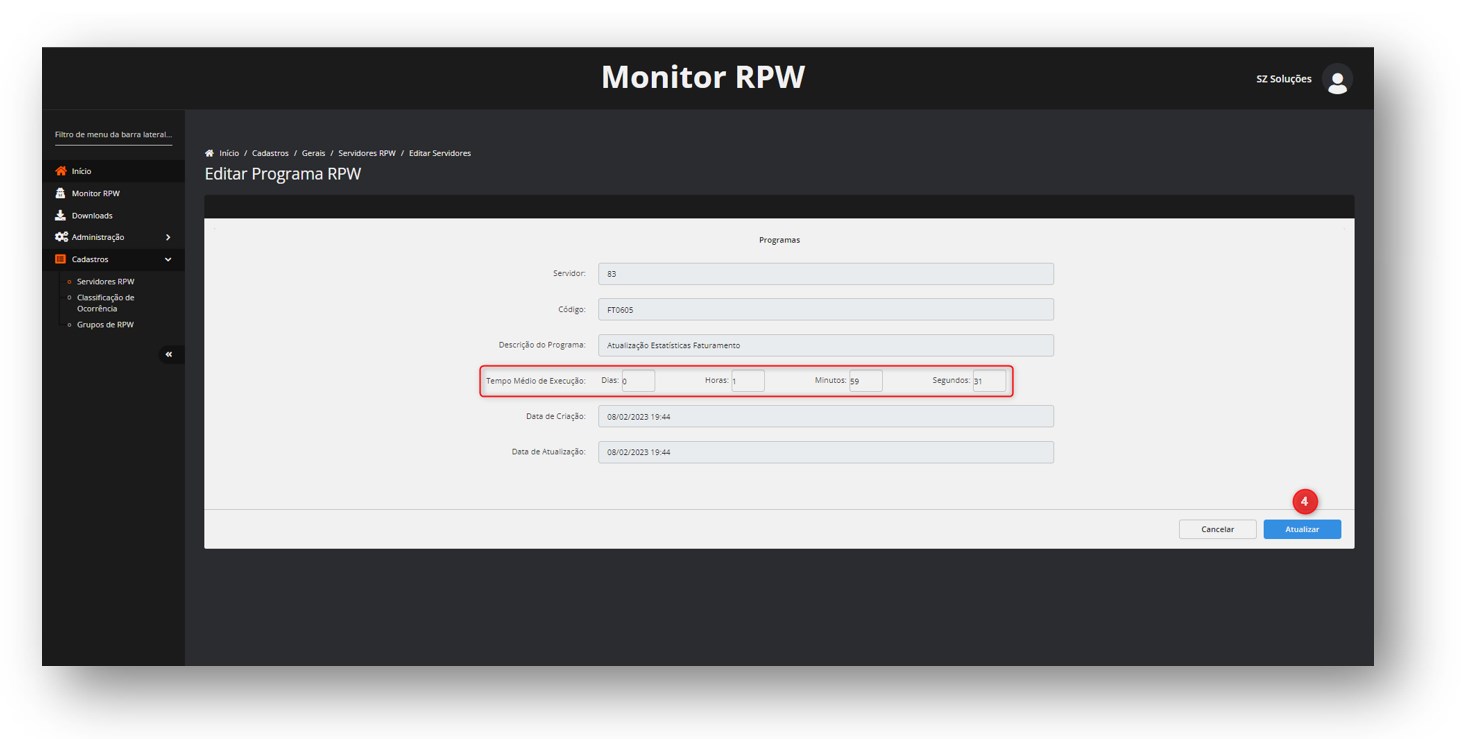Open Servidores RPW submenu item
The height and width of the screenshot is (739, 1461).
click(x=105, y=281)
